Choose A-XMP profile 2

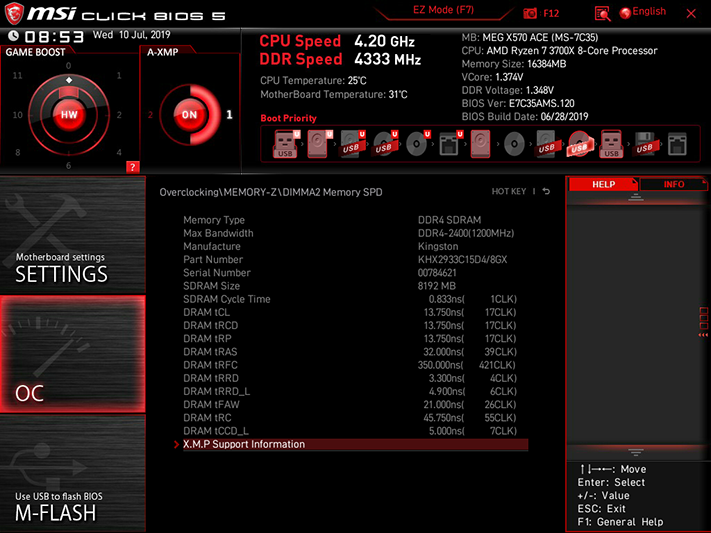tap(150, 115)
